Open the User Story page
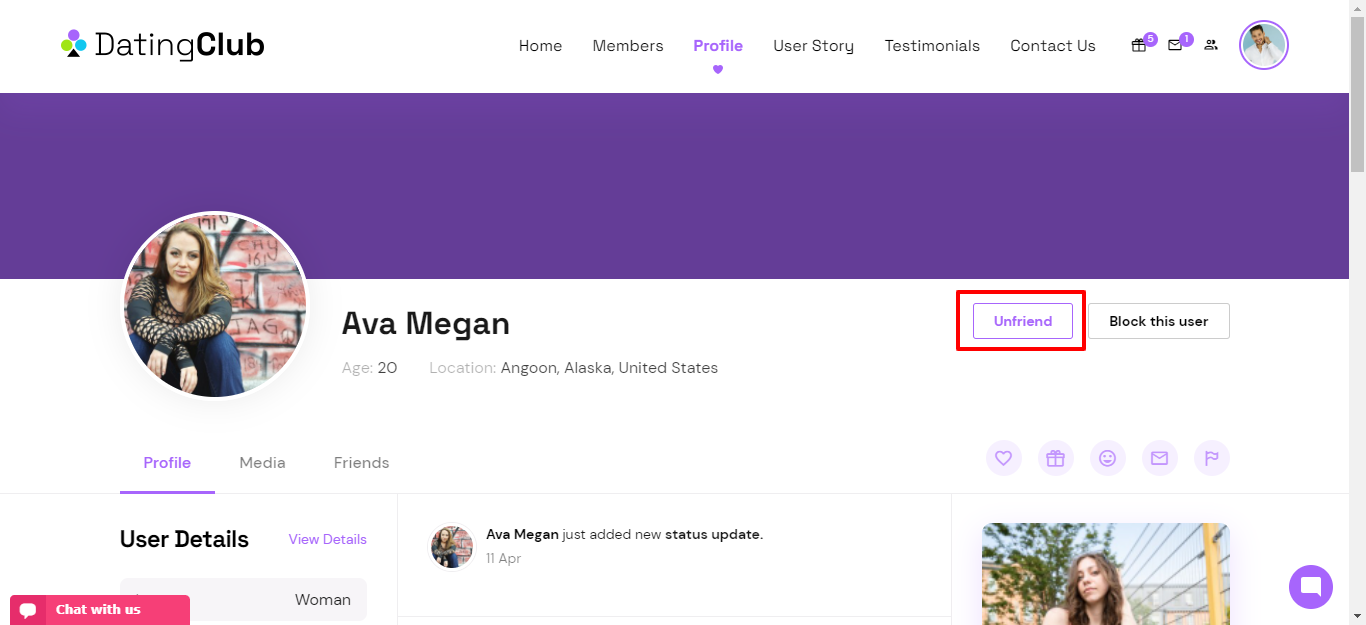 (814, 46)
